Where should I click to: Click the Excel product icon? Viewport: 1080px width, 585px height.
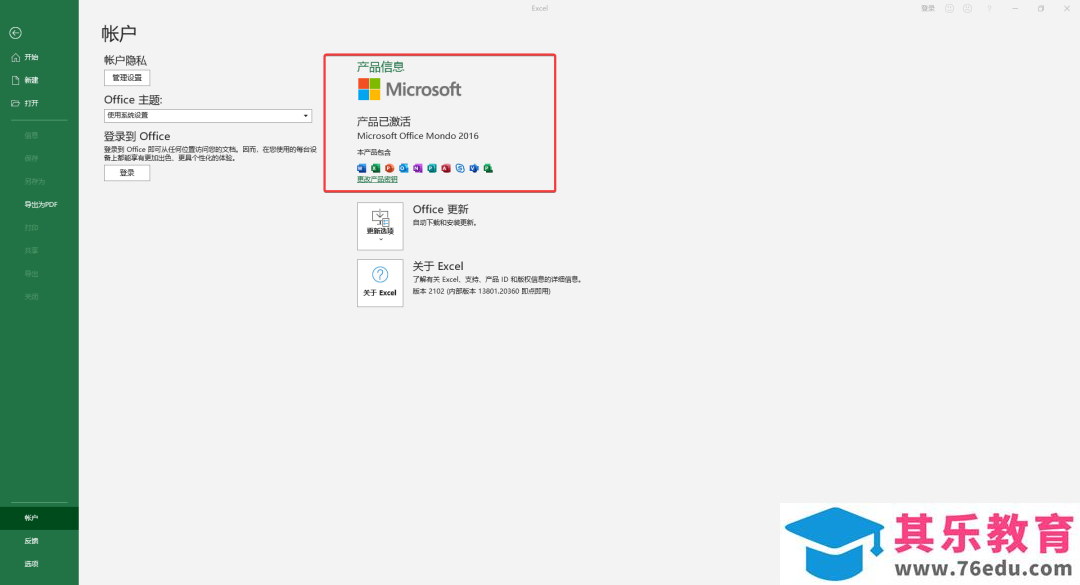[375, 168]
